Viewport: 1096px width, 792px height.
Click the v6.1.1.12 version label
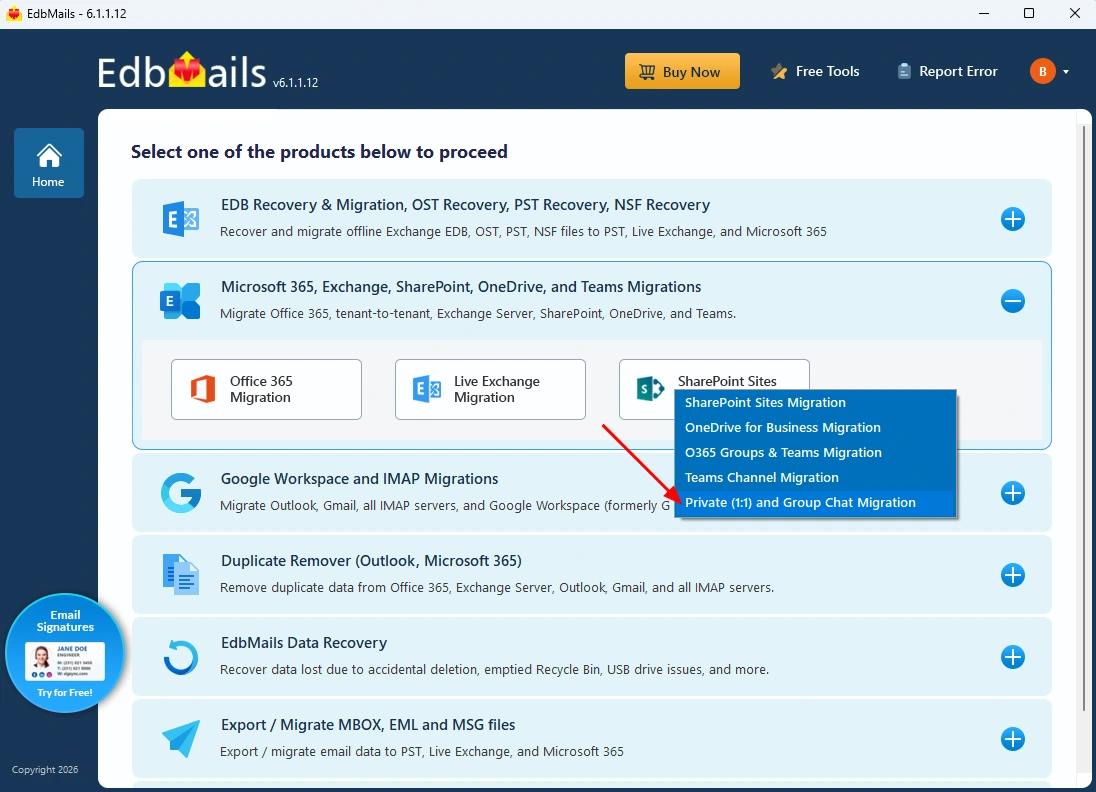(x=295, y=82)
